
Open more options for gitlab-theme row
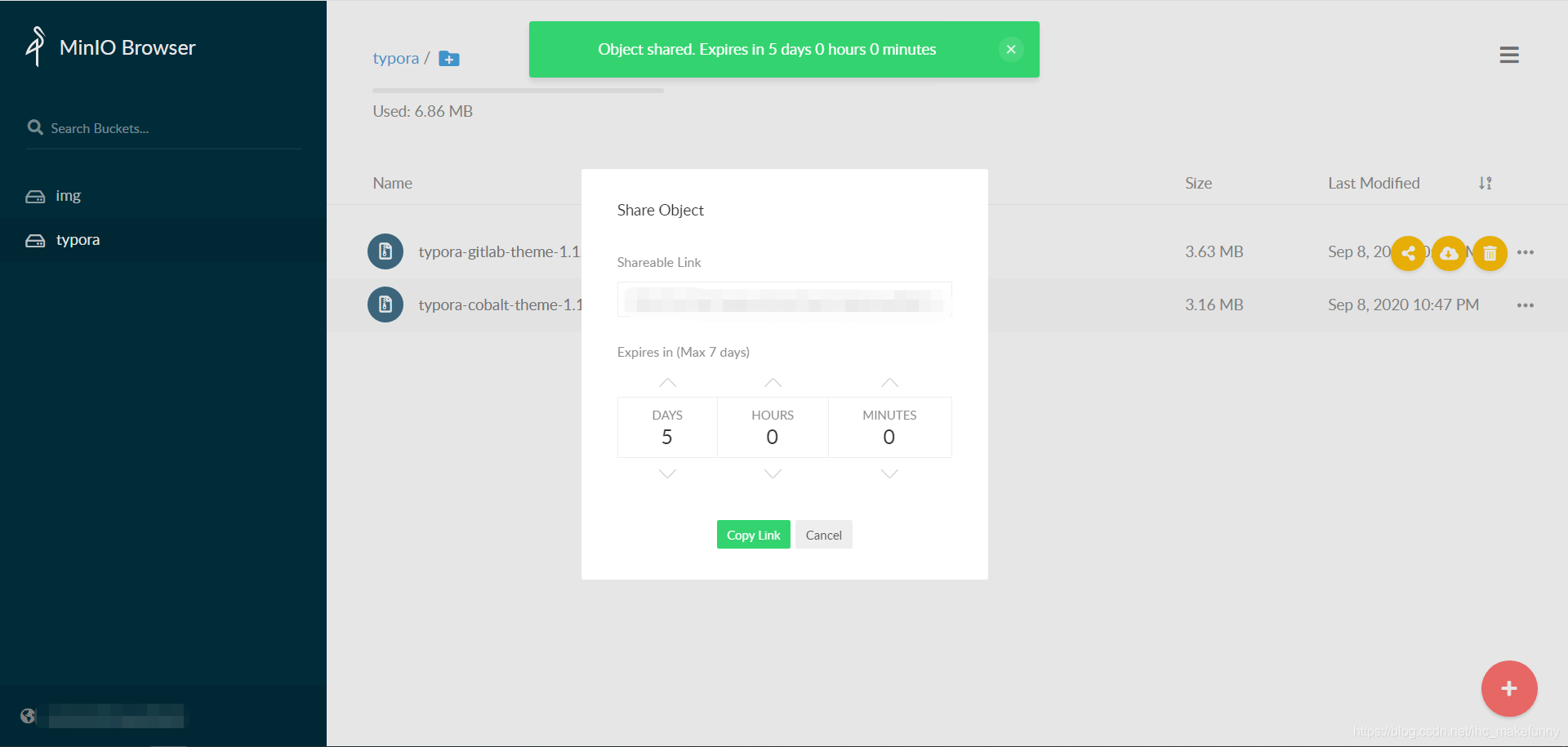tap(1526, 252)
